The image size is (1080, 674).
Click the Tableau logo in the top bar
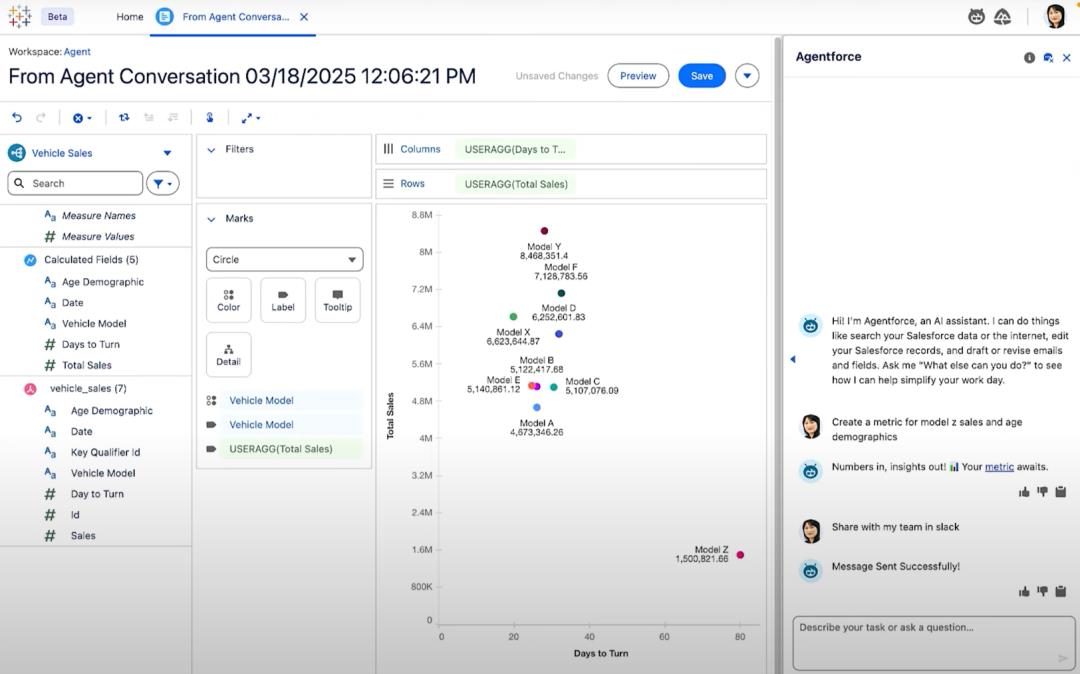19,17
